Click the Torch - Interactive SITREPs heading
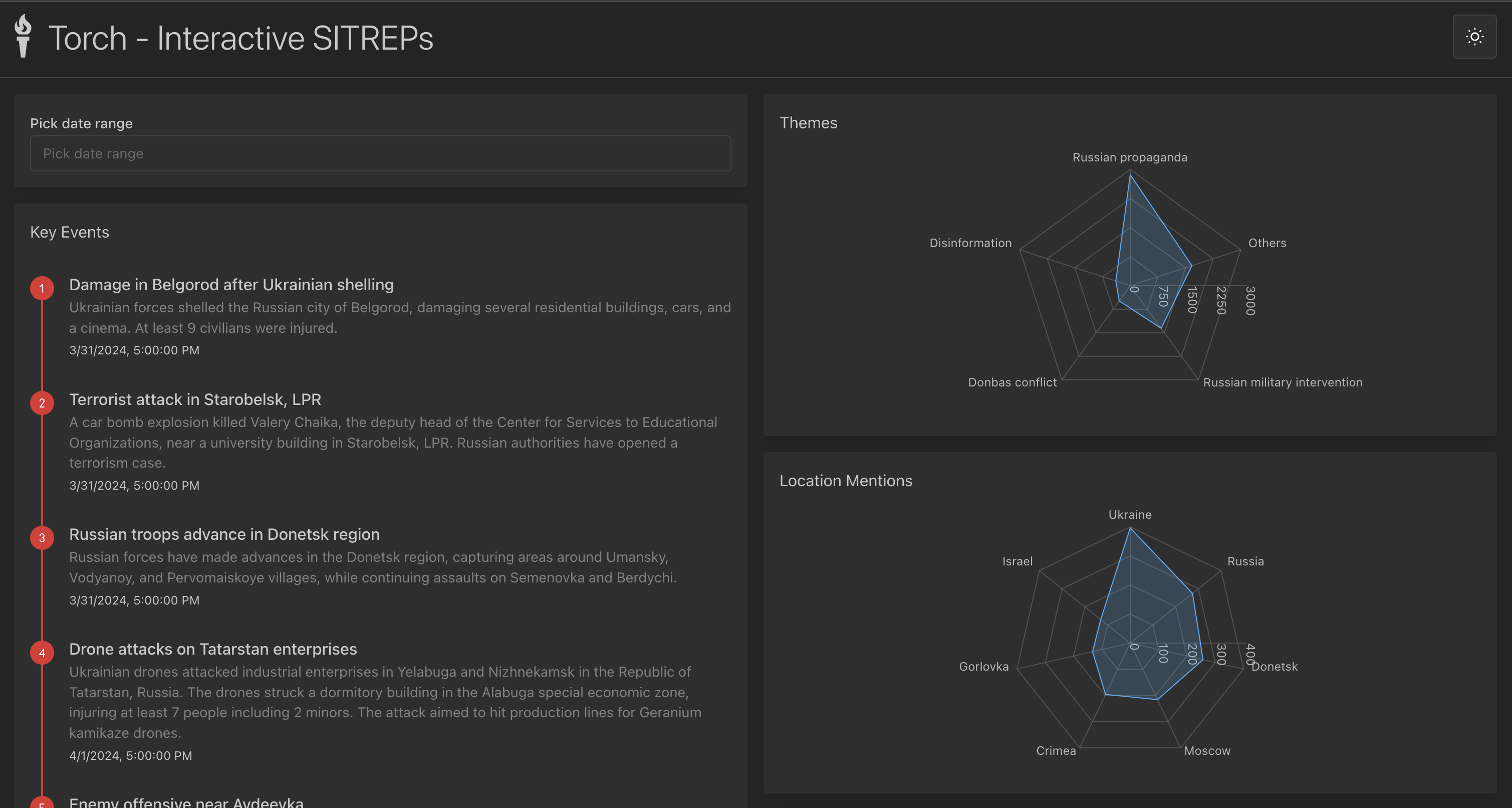This screenshot has width=1512, height=808. click(x=240, y=38)
